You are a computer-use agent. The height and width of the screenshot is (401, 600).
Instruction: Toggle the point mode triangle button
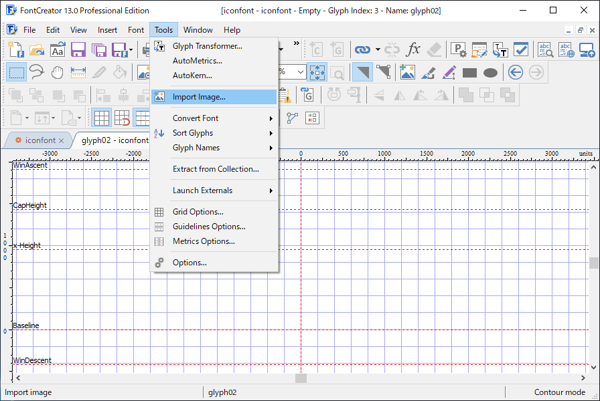tap(383, 72)
